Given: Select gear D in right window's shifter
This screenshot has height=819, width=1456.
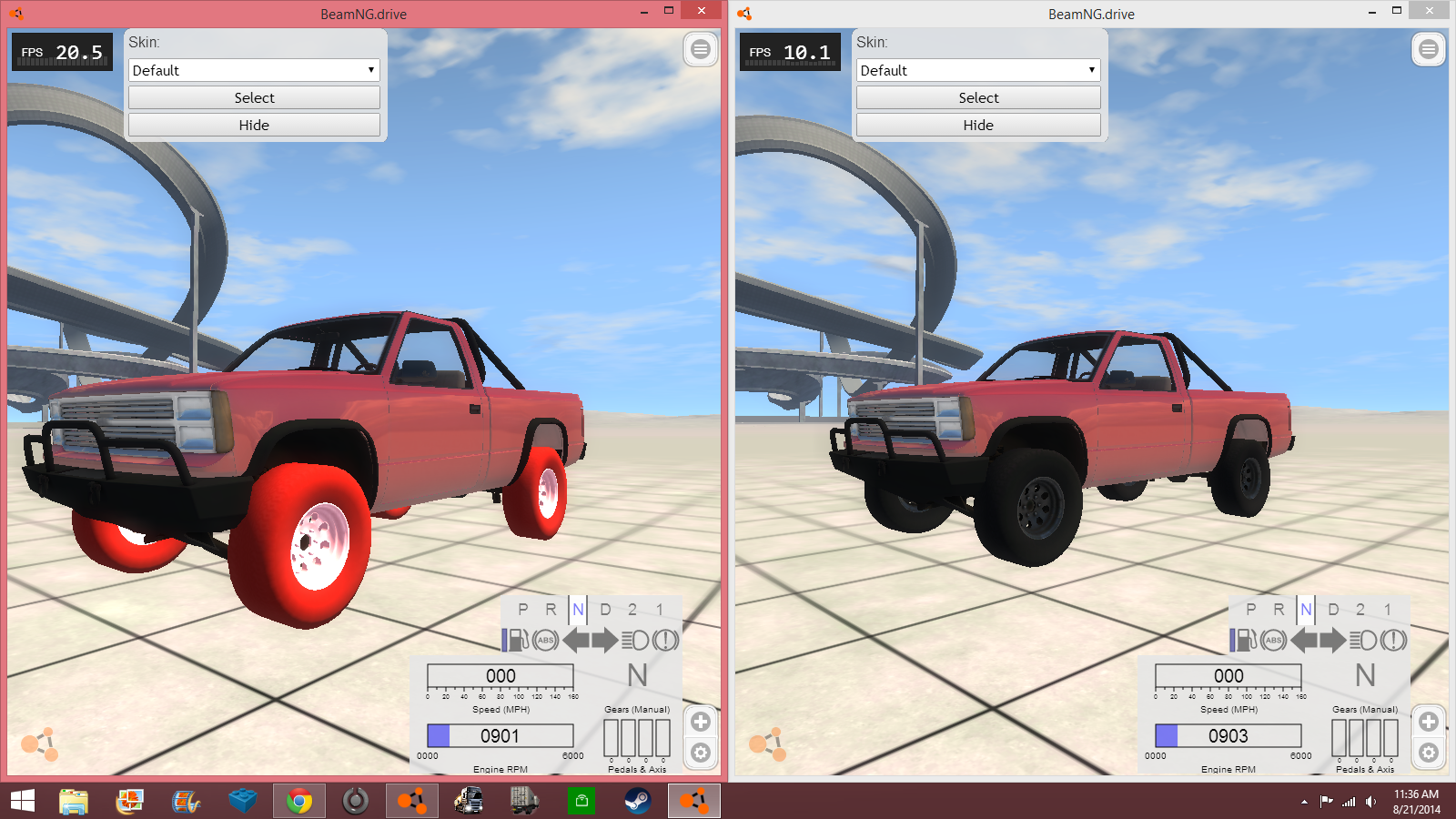Looking at the screenshot, I should point(1333,610).
